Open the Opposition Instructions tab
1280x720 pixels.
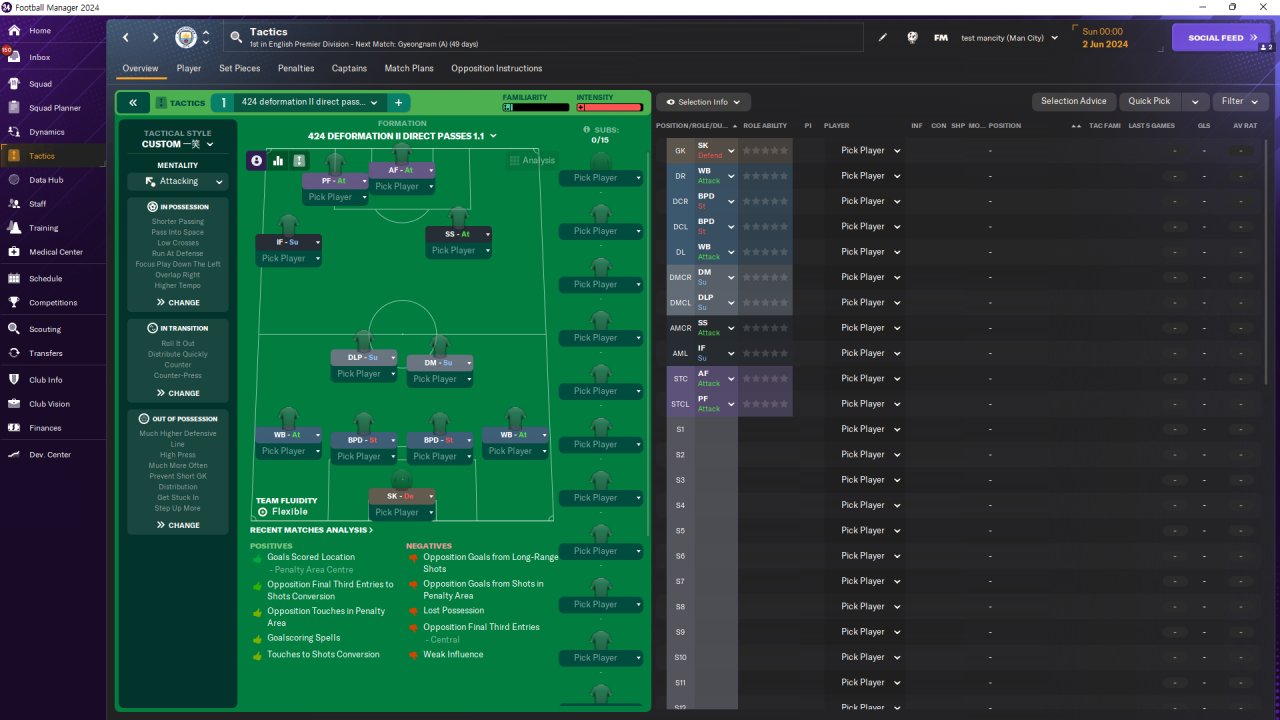pyautogui.click(x=496, y=68)
